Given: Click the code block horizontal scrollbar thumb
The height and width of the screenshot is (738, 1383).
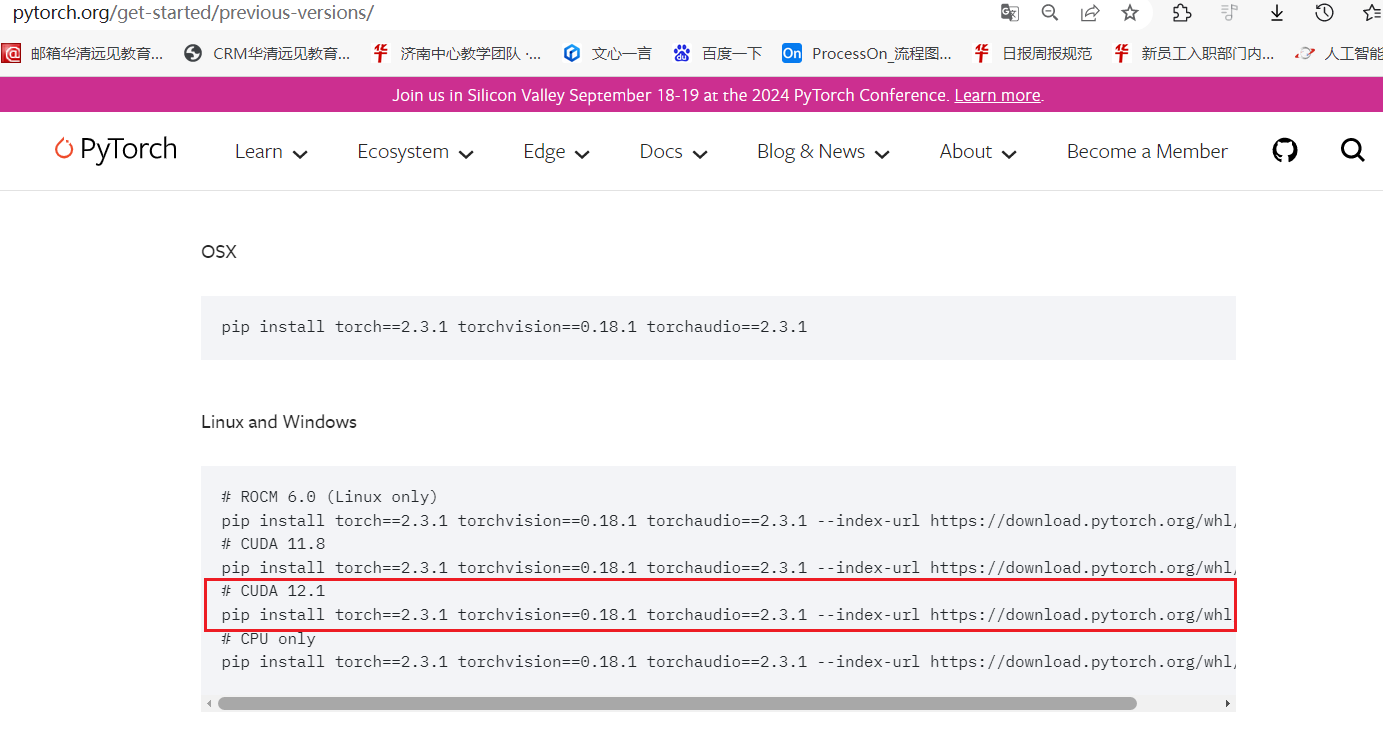Looking at the screenshot, I should point(677,703).
